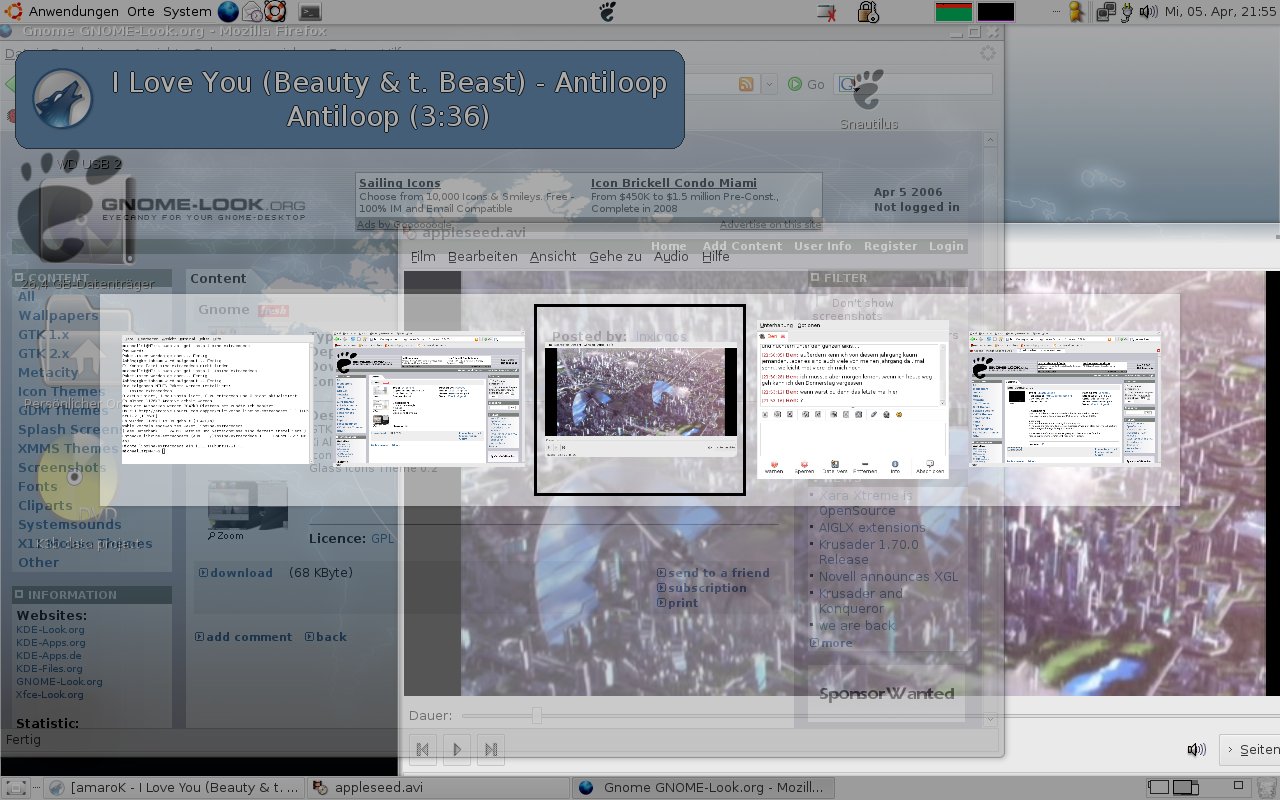Open the Hilfe menu in Totem
Viewport: 1280px width, 800px height.
[716, 256]
